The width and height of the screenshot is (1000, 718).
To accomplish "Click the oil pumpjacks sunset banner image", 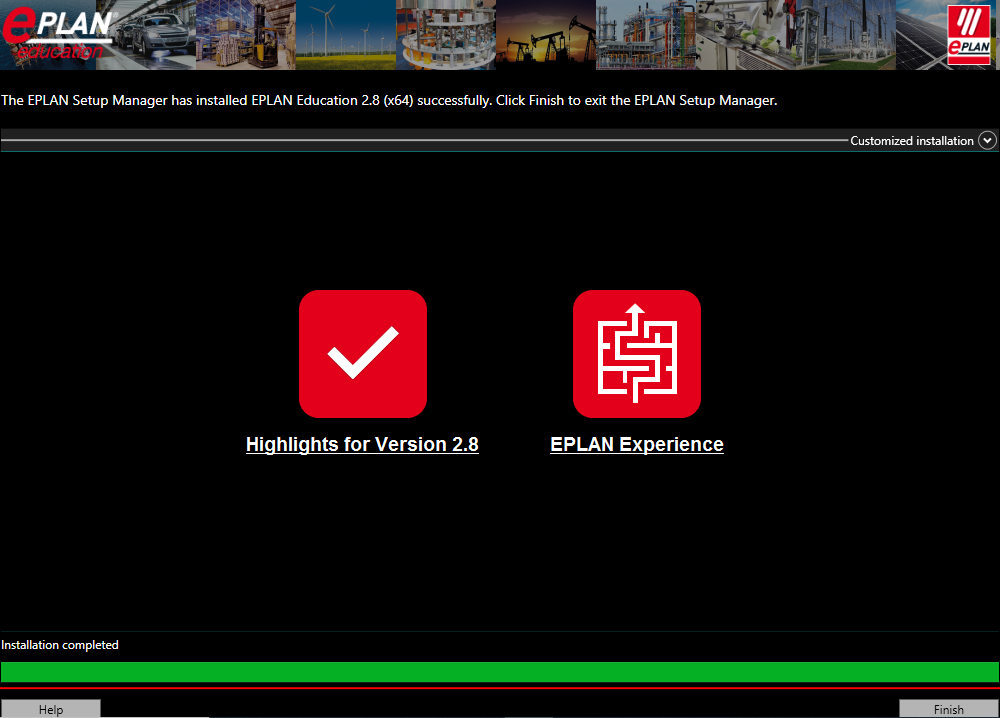I will pyautogui.click(x=546, y=34).
